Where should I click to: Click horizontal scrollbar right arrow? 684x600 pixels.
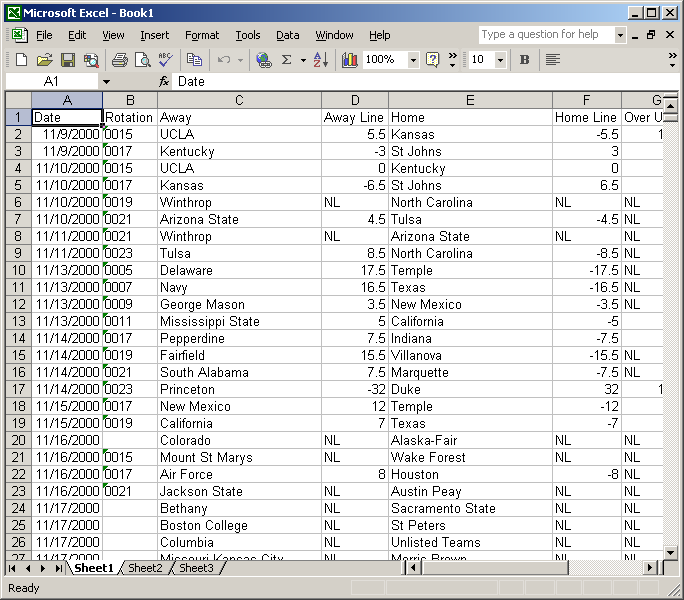click(x=650, y=568)
